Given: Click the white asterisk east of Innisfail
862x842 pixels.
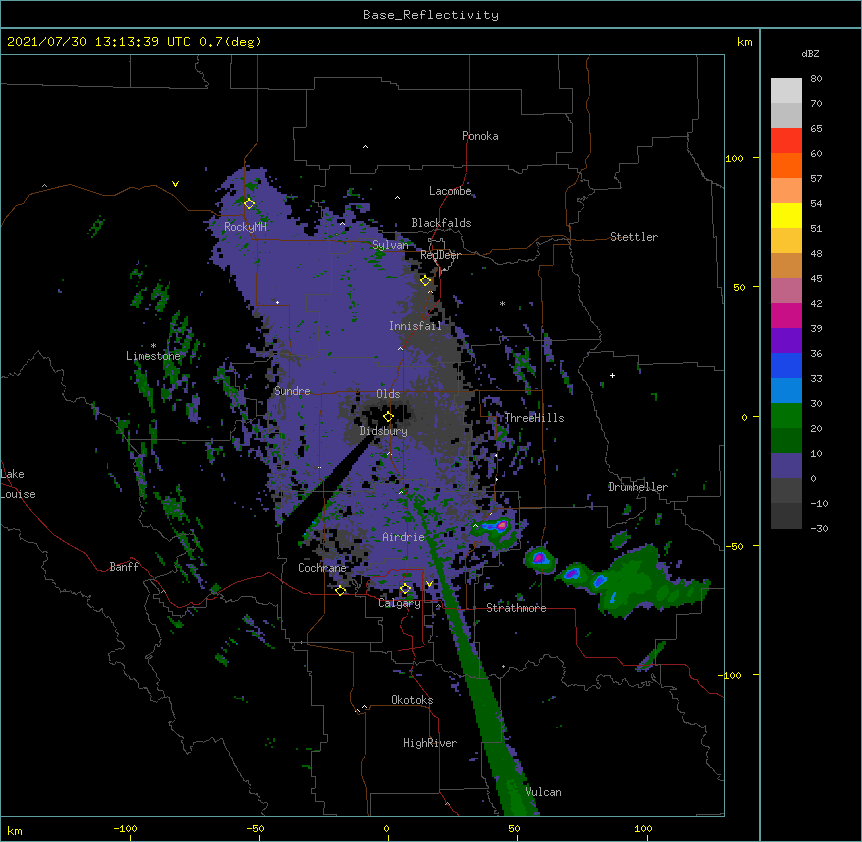Looking at the screenshot, I should coord(502,304).
